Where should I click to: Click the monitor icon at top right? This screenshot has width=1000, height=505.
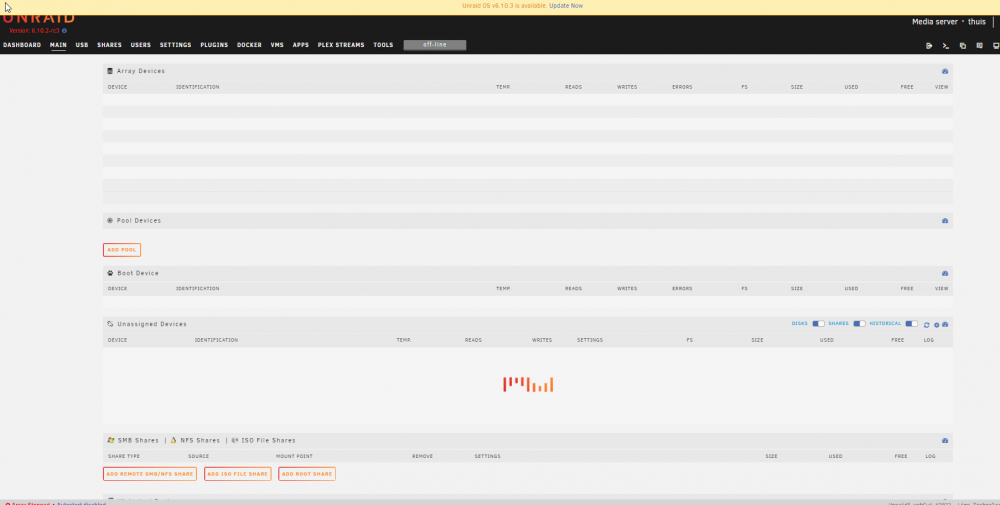tap(996, 46)
